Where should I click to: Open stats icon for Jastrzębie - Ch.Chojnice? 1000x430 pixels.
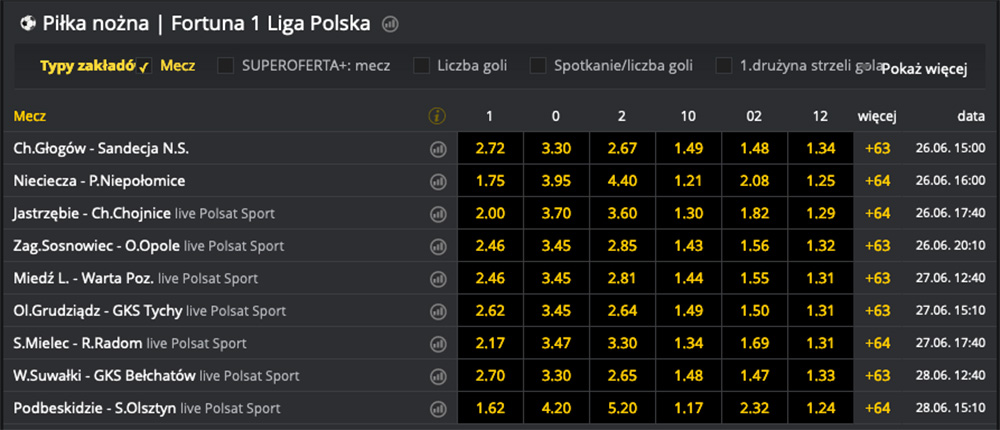[x=437, y=214]
